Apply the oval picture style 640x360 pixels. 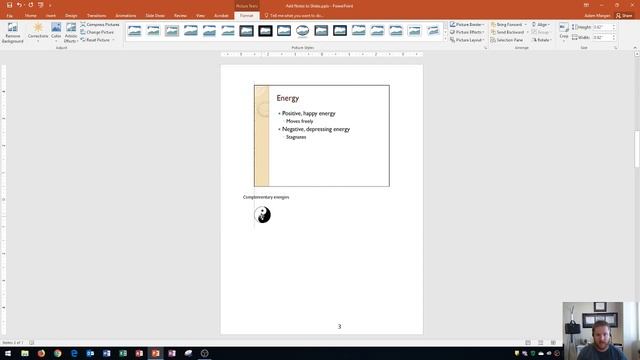(x=302, y=31)
